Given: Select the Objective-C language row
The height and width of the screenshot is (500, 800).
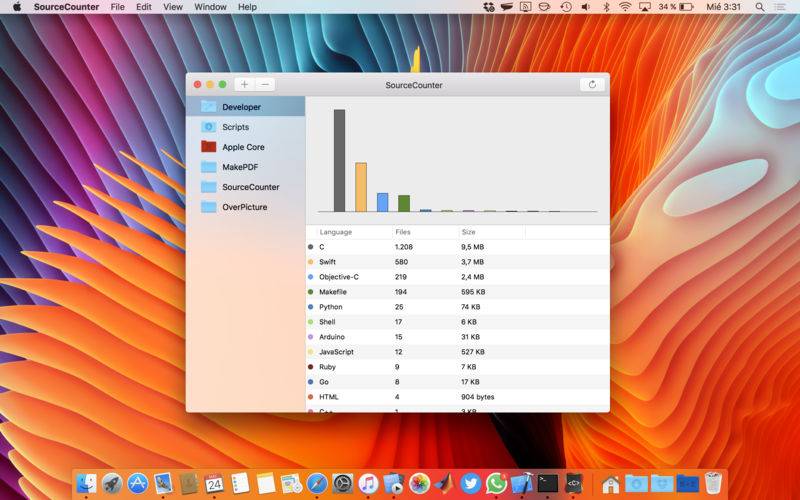Looking at the screenshot, I should coord(458,277).
